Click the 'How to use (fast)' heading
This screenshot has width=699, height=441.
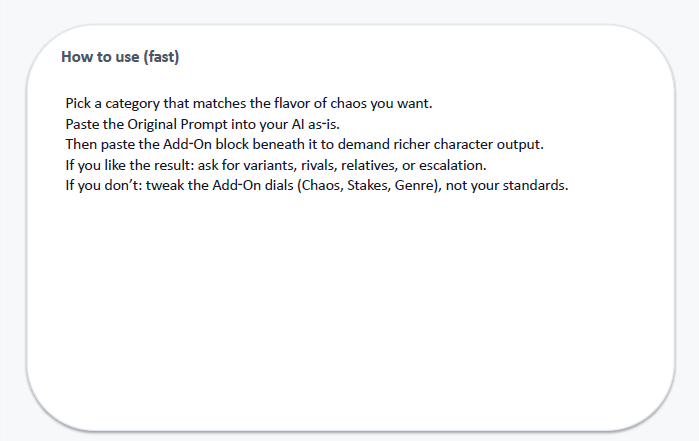[x=120, y=57]
